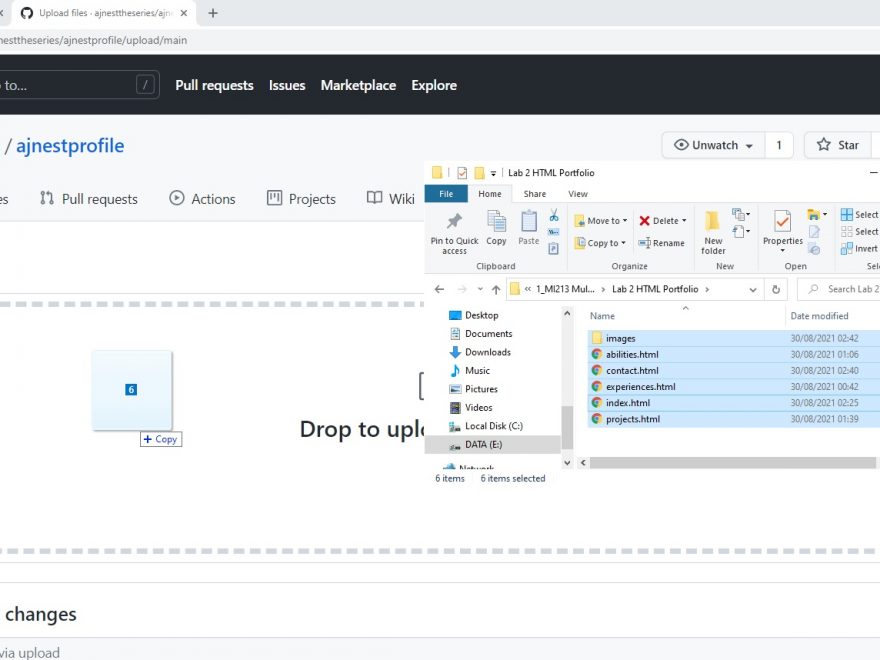Navigate back in File Explorer
The image size is (880, 660).
coord(439,289)
